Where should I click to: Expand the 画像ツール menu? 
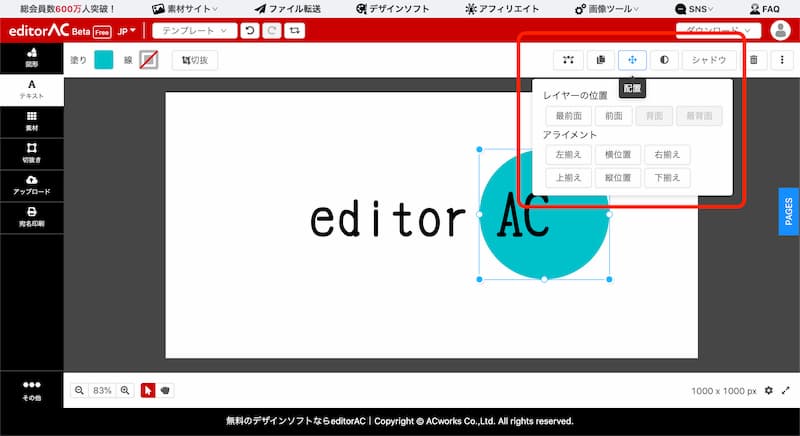[607, 9]
